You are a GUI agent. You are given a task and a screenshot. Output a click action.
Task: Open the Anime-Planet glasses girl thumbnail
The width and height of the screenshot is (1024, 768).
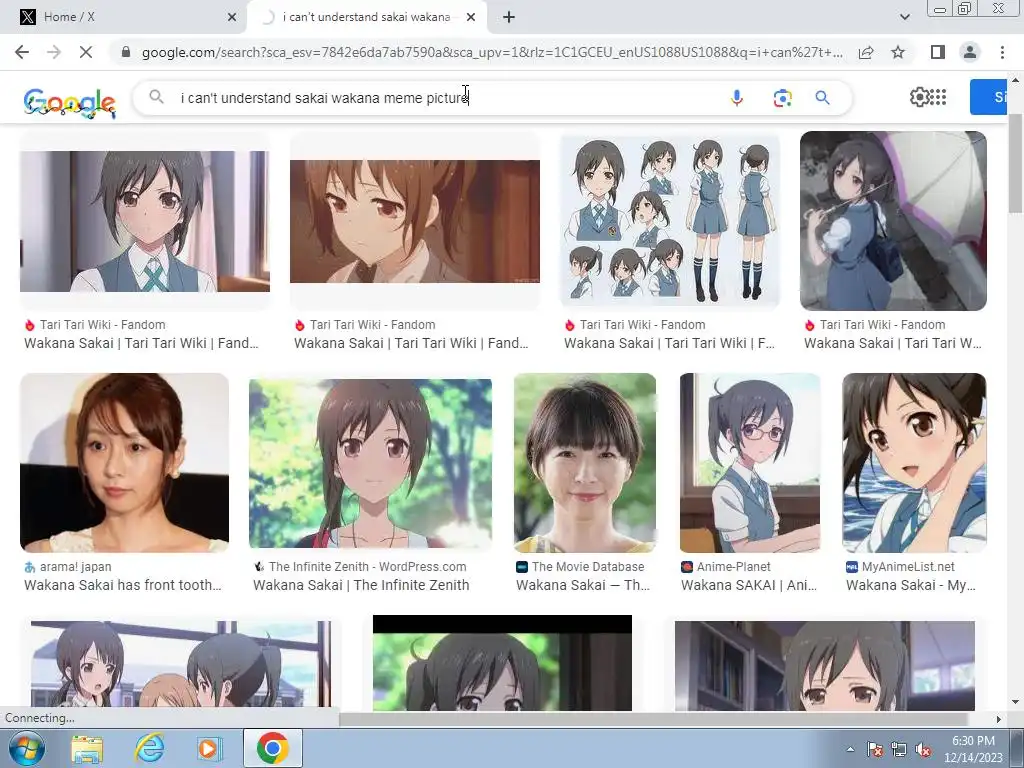pos(750,462)
